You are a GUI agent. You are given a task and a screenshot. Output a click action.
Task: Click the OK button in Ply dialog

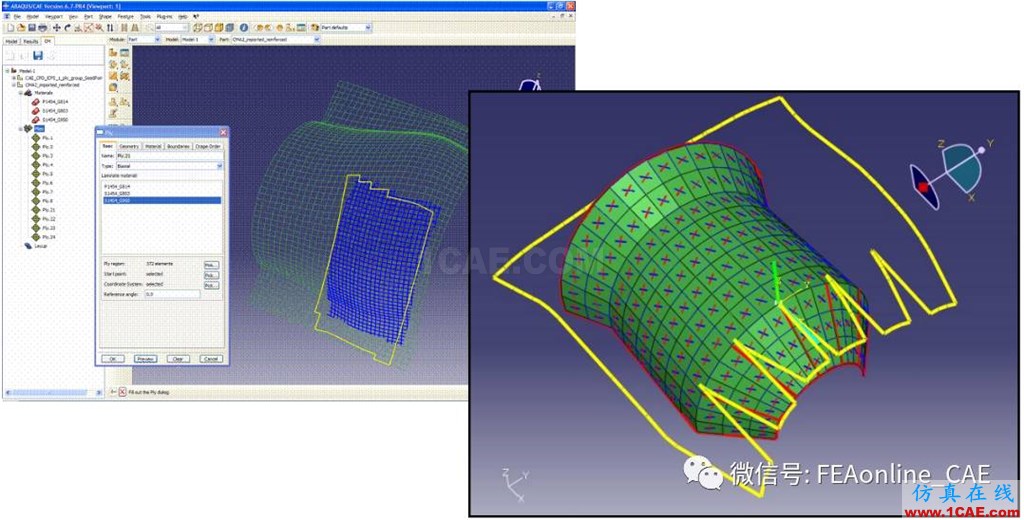click(x=112, y=359)
